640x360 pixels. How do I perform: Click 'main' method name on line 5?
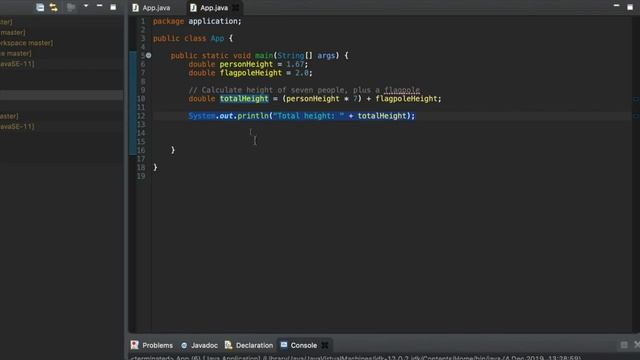(x=264, y=56)
